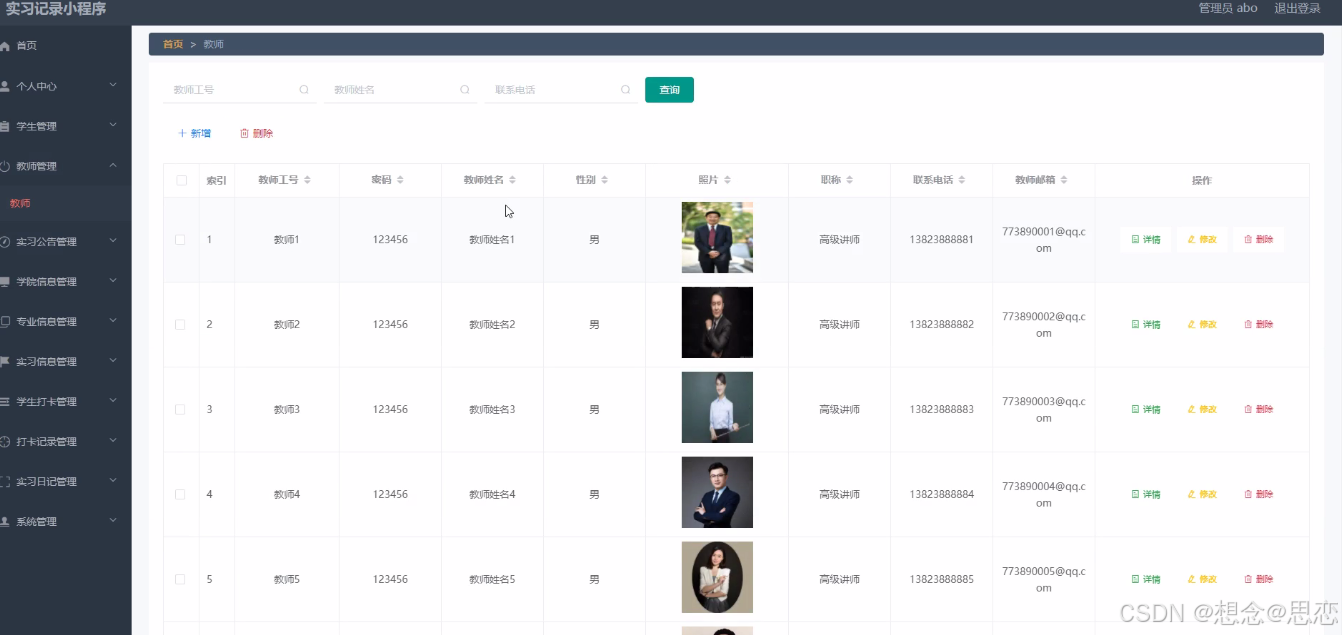Expand the 实习公告管理 chevron
1342x635 pixels.
(x=113, y=241)
